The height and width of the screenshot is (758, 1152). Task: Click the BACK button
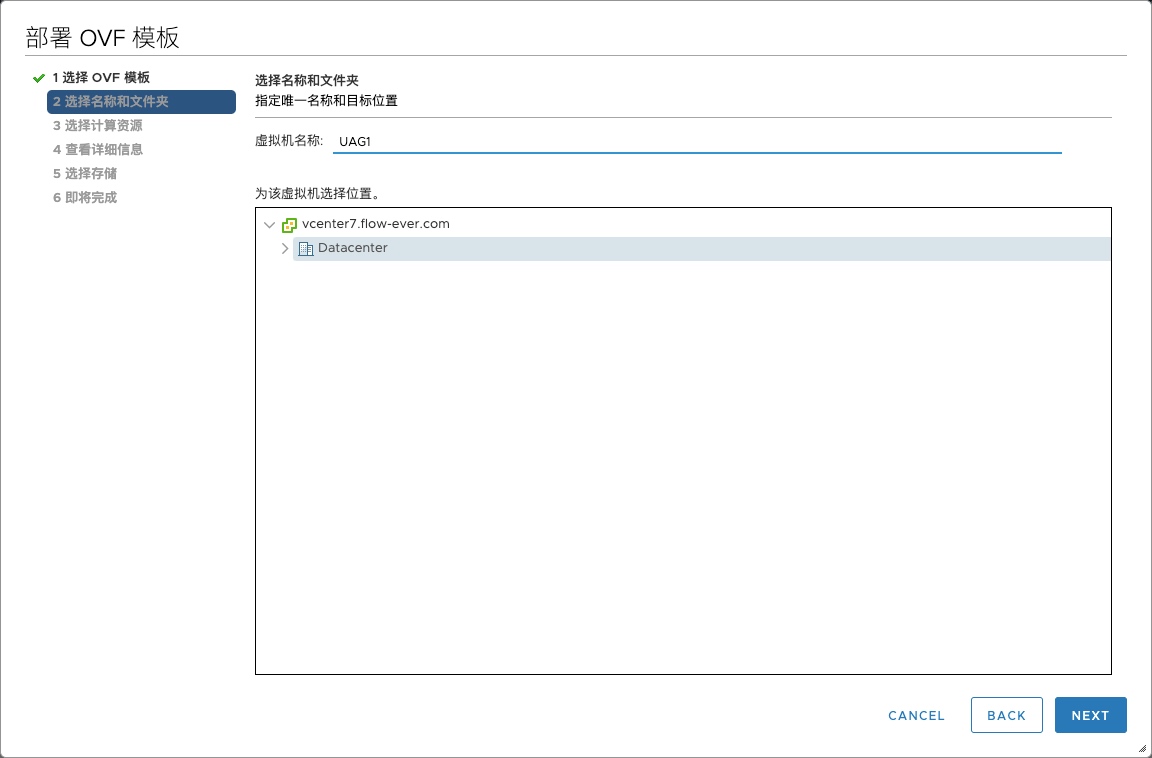pos(1007,715)
